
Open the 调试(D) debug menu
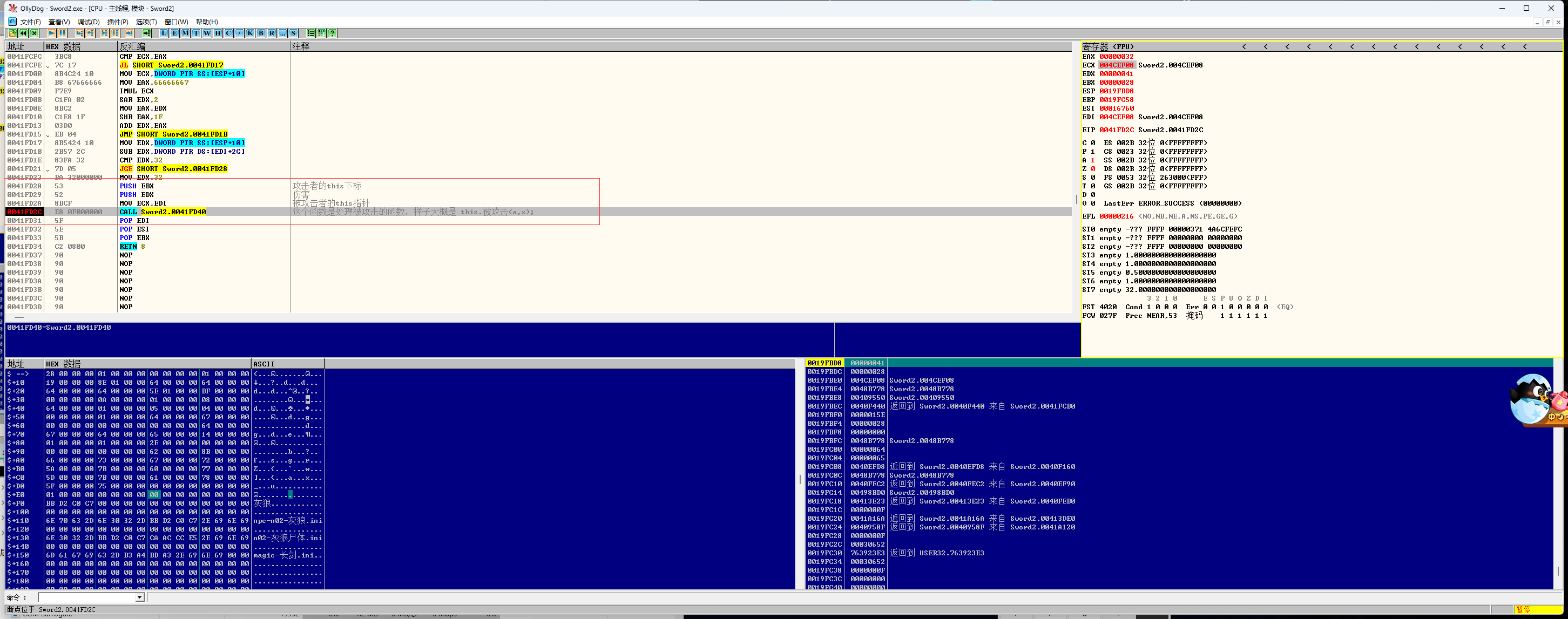tap(88, 22)
